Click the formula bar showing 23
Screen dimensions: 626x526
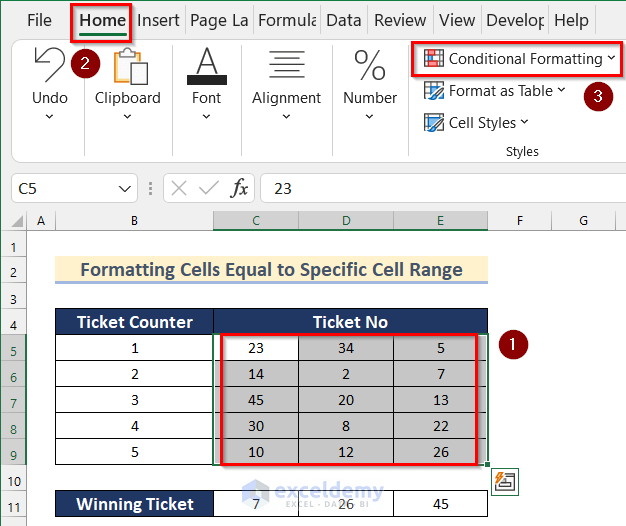pyautogui.click(x=440, y=188)
